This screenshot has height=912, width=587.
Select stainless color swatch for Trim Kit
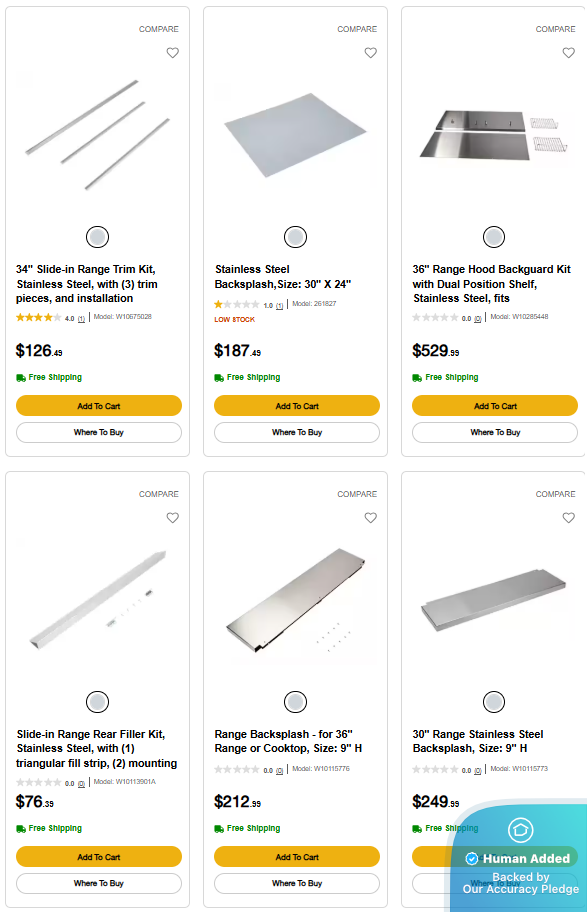point(97,237)
